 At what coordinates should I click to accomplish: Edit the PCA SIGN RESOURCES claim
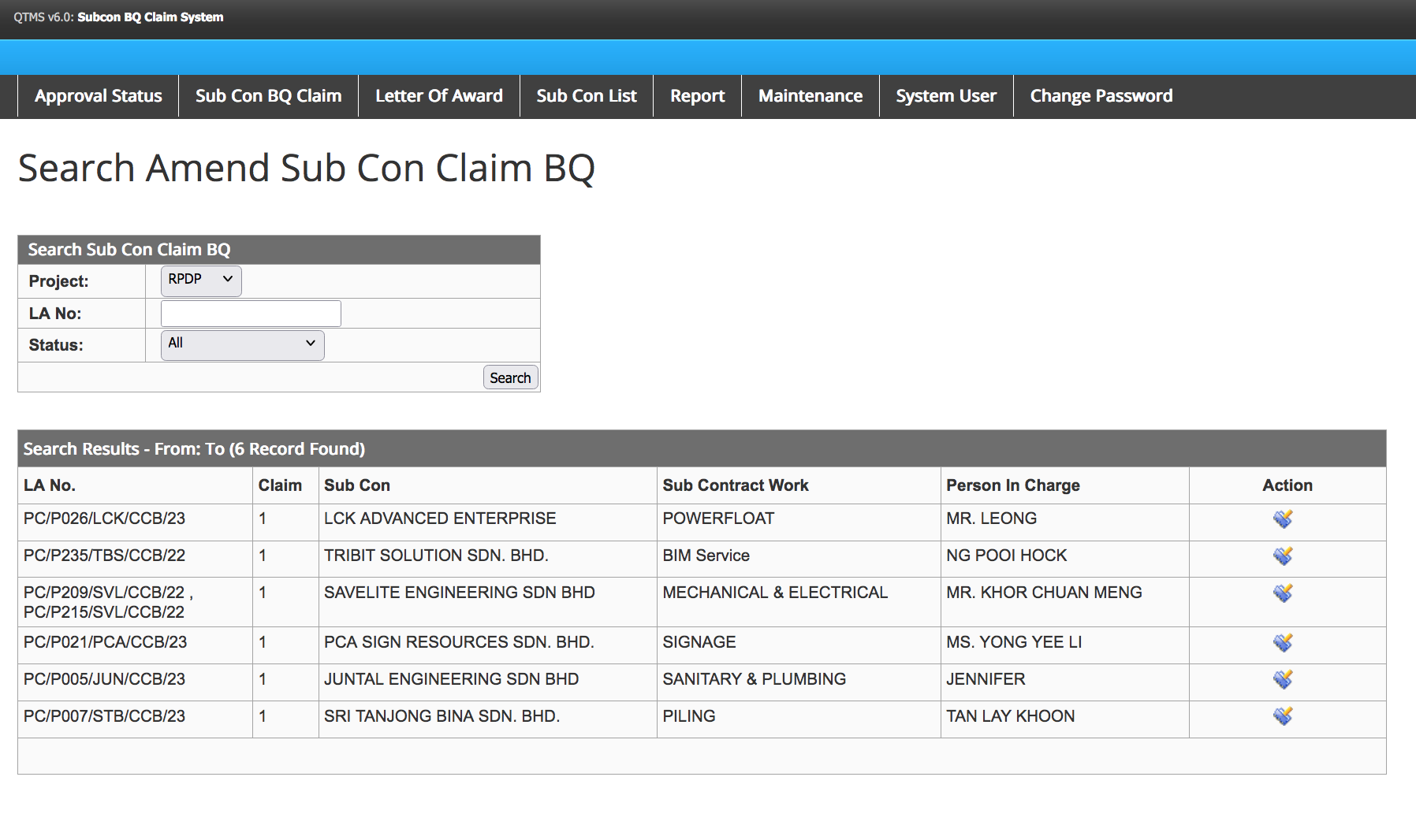tap(1283, 643)
